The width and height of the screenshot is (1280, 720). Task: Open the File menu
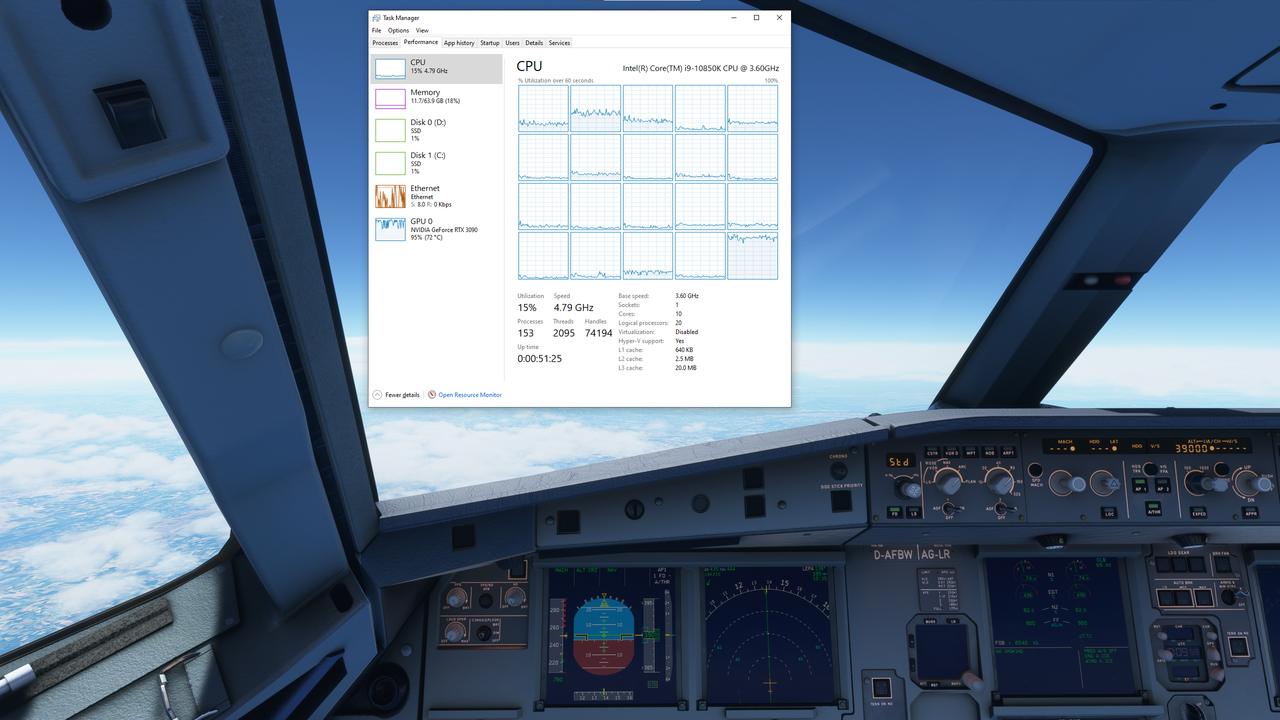[x=376, y=31]
